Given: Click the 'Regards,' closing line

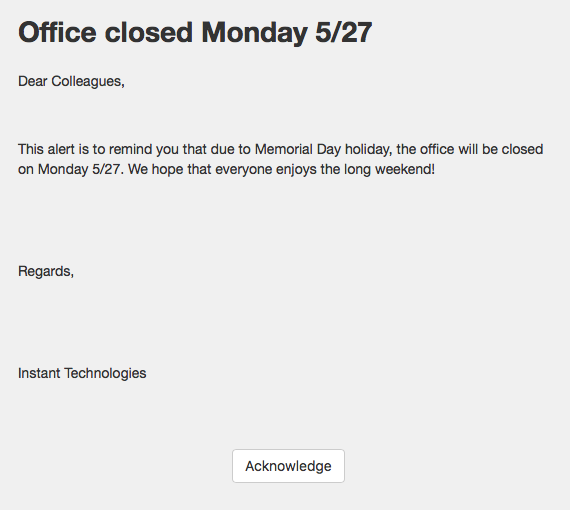Looking at the screenshot, I should pyautogui.click(x=46, y=272).
